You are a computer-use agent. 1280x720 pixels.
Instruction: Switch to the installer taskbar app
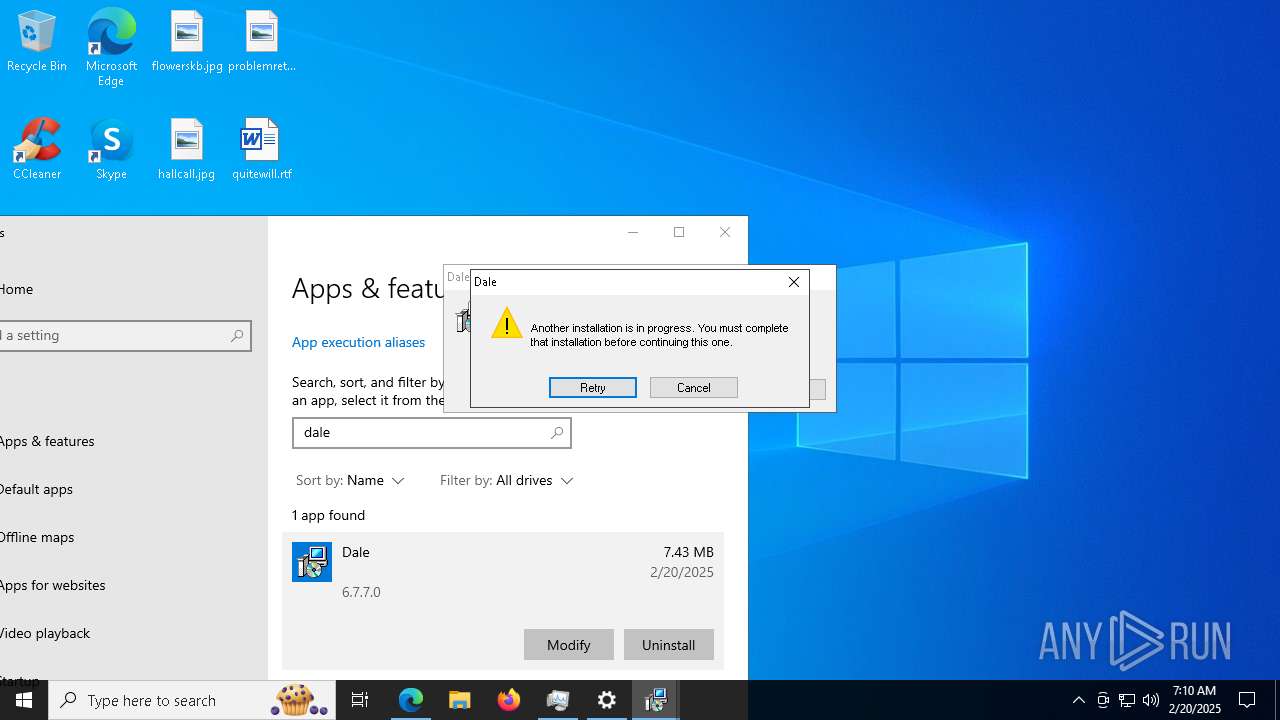pyautogui.click(x=656, y=700)
